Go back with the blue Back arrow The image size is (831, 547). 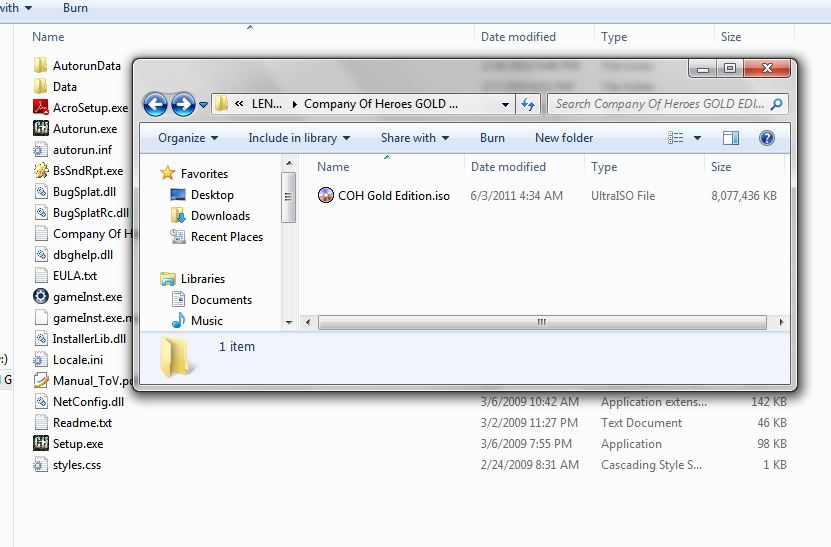point(155,104)
